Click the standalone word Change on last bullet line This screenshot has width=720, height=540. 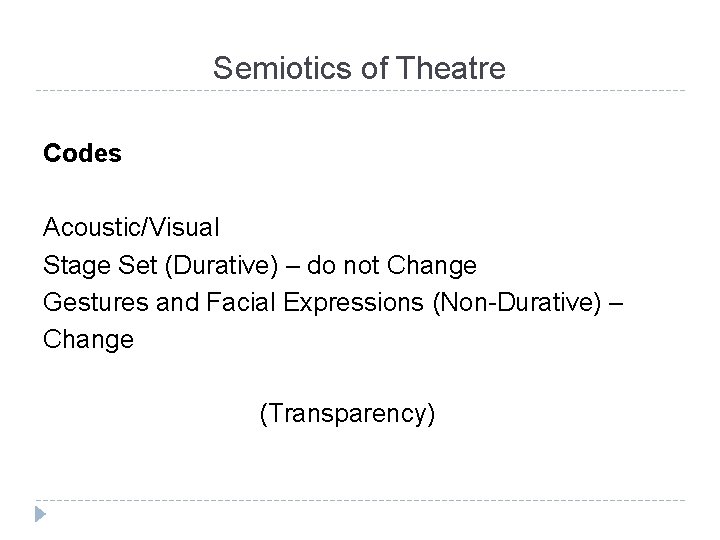pos(88,339)
